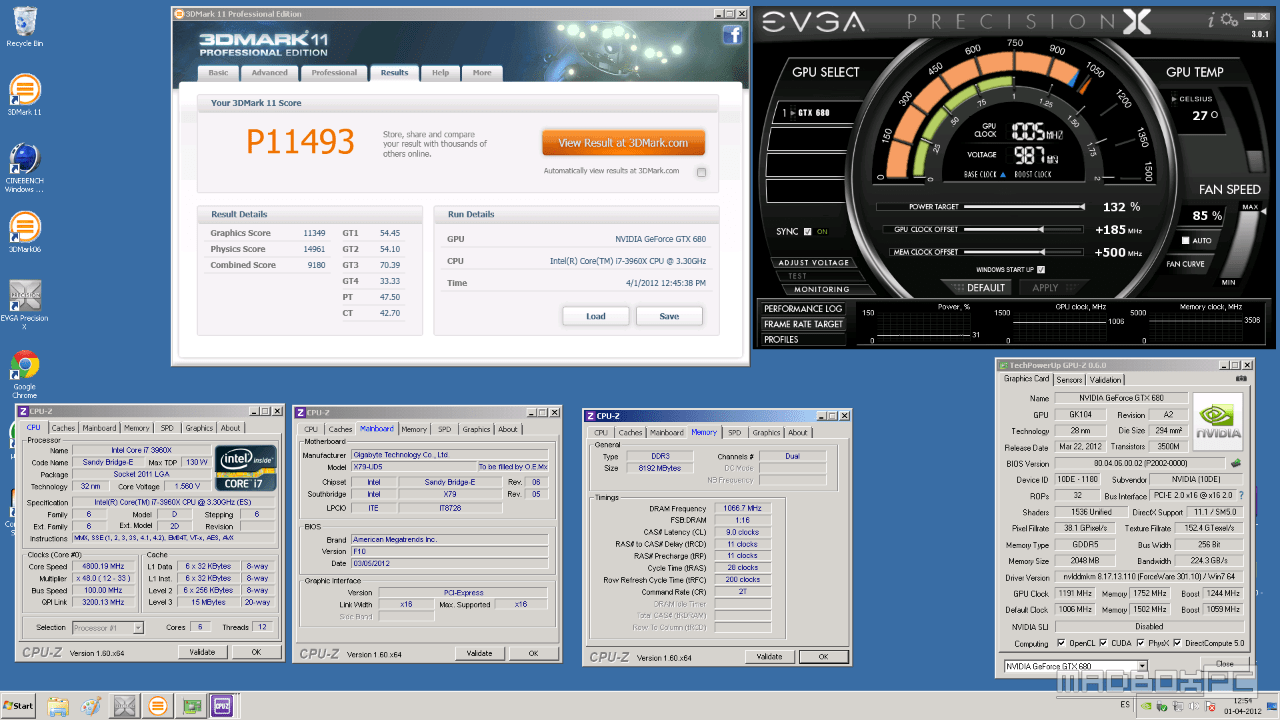Viewport: 1280px width, 720px height.
Task: Open the Validation tab in GPU-Z
Action: tap(1105, 380)
